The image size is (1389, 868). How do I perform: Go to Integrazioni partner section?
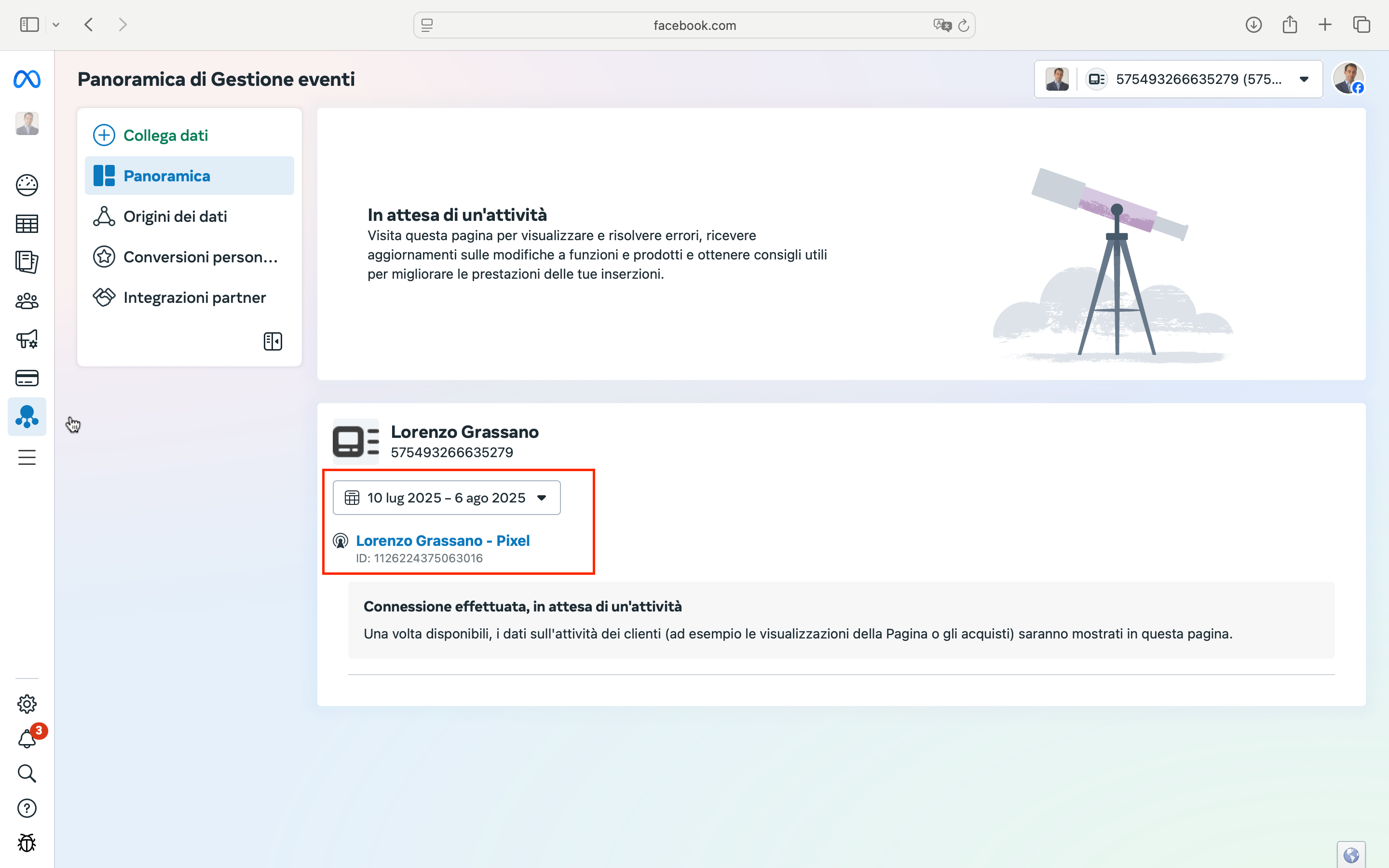[x=194, y=298]
